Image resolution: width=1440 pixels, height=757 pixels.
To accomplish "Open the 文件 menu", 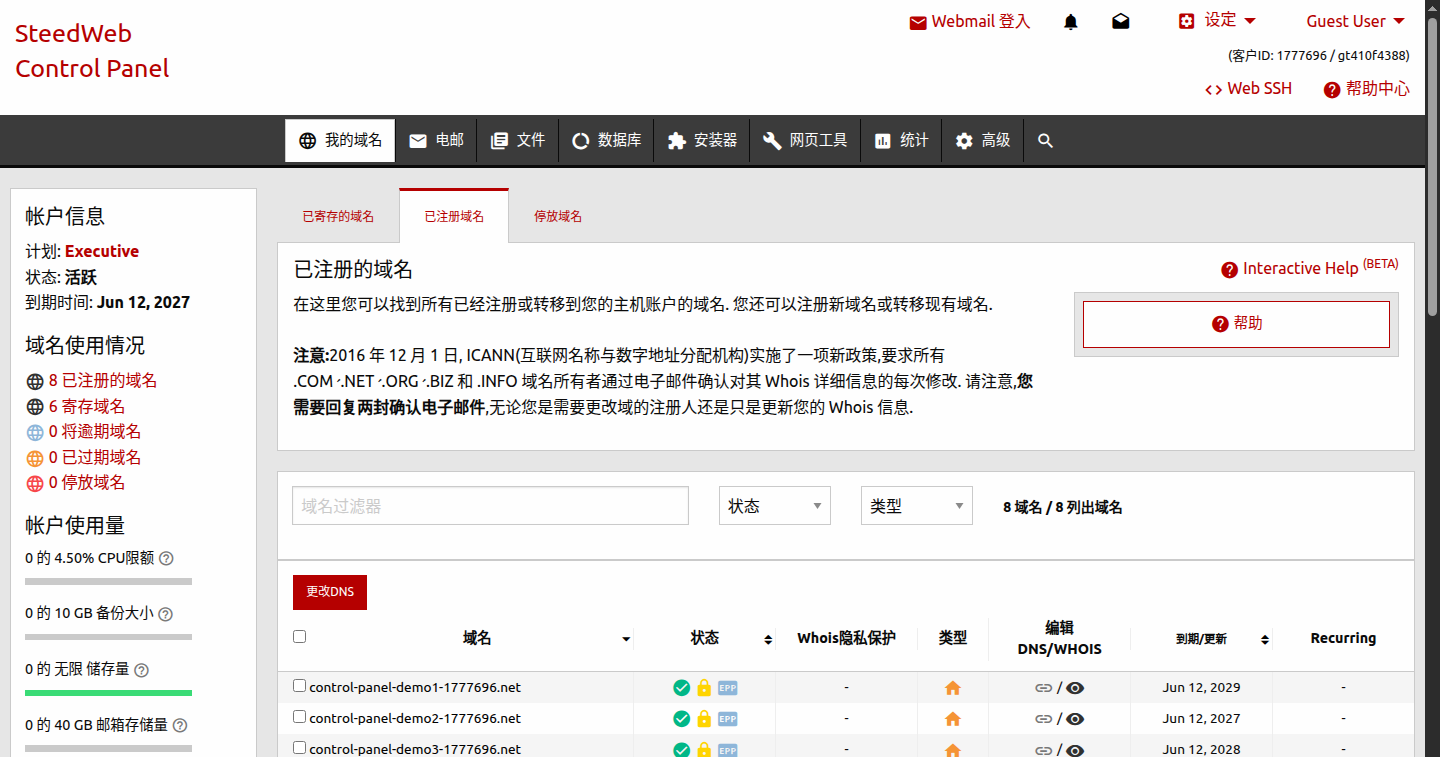I will 517,141.
